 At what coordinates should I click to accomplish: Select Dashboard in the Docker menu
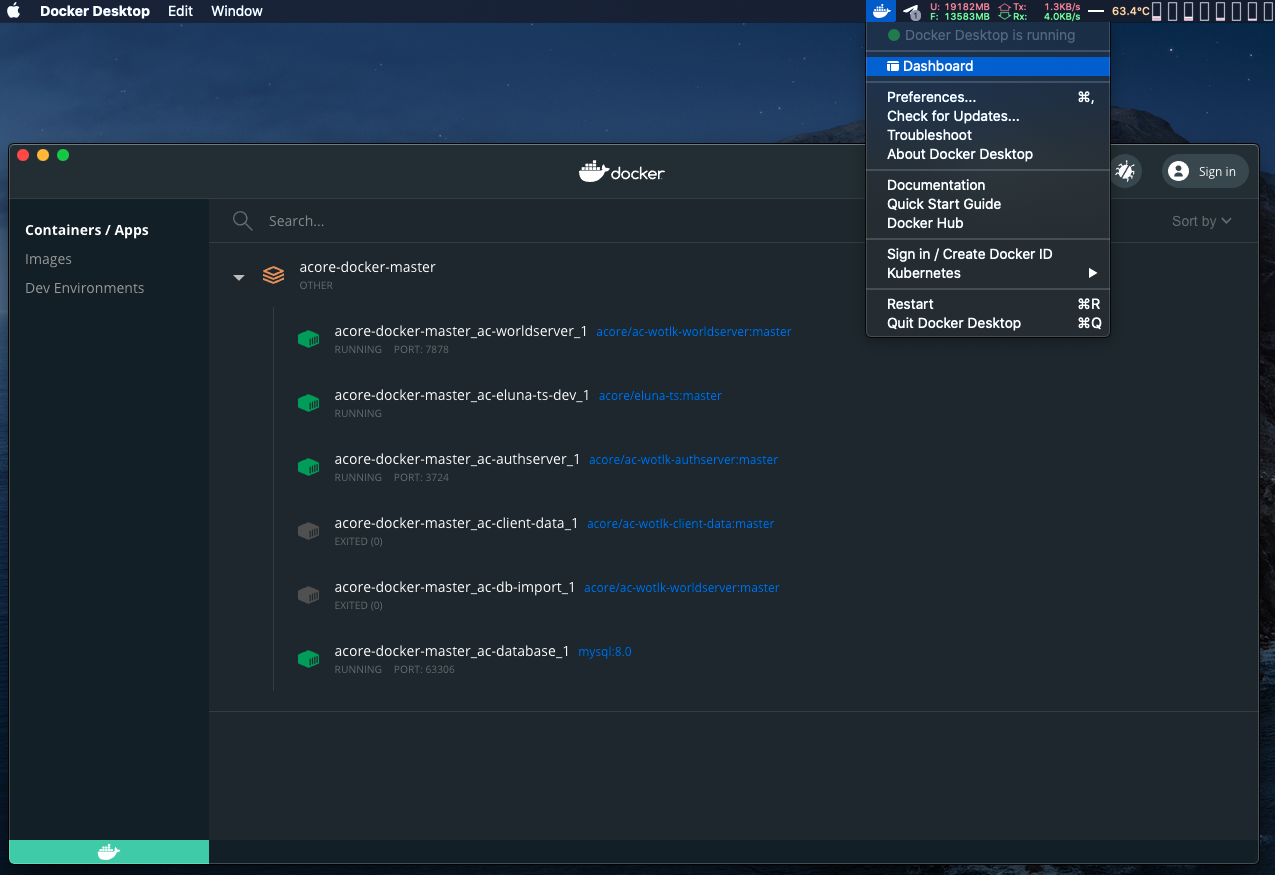pyautogui.click(x=988, y=66)
